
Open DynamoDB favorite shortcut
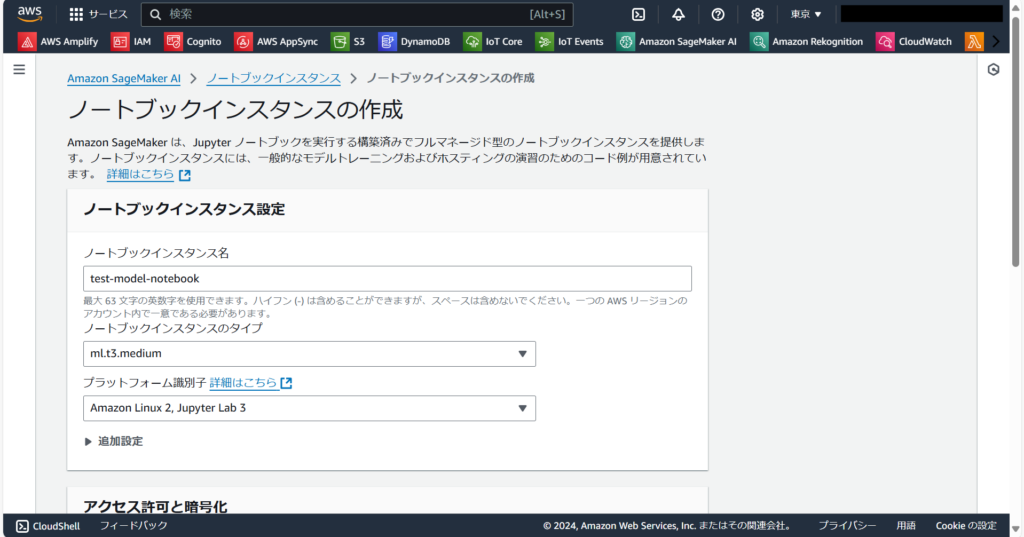tap(415, 41)
